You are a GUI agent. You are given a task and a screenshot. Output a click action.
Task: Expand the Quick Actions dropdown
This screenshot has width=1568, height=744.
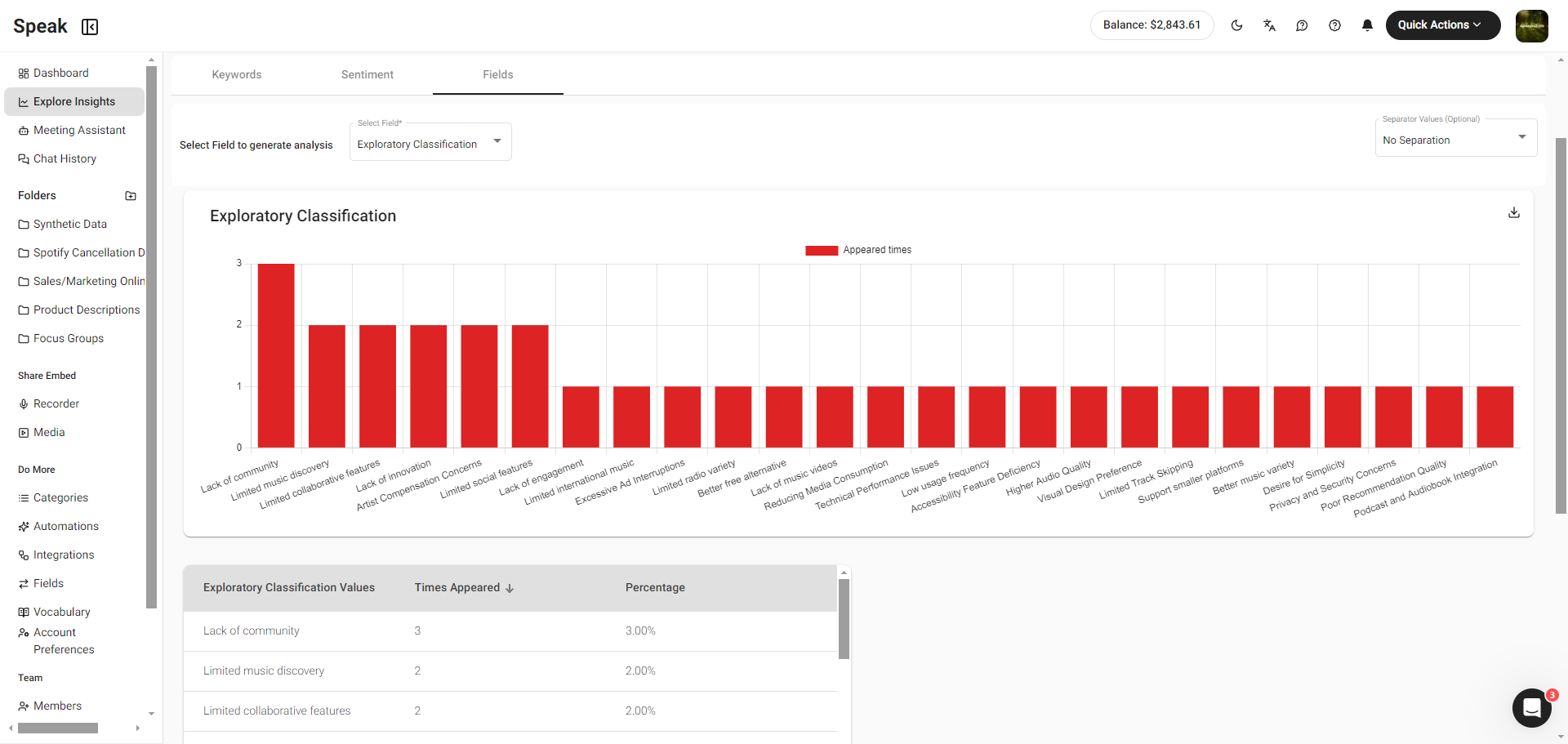point(1442,25)
